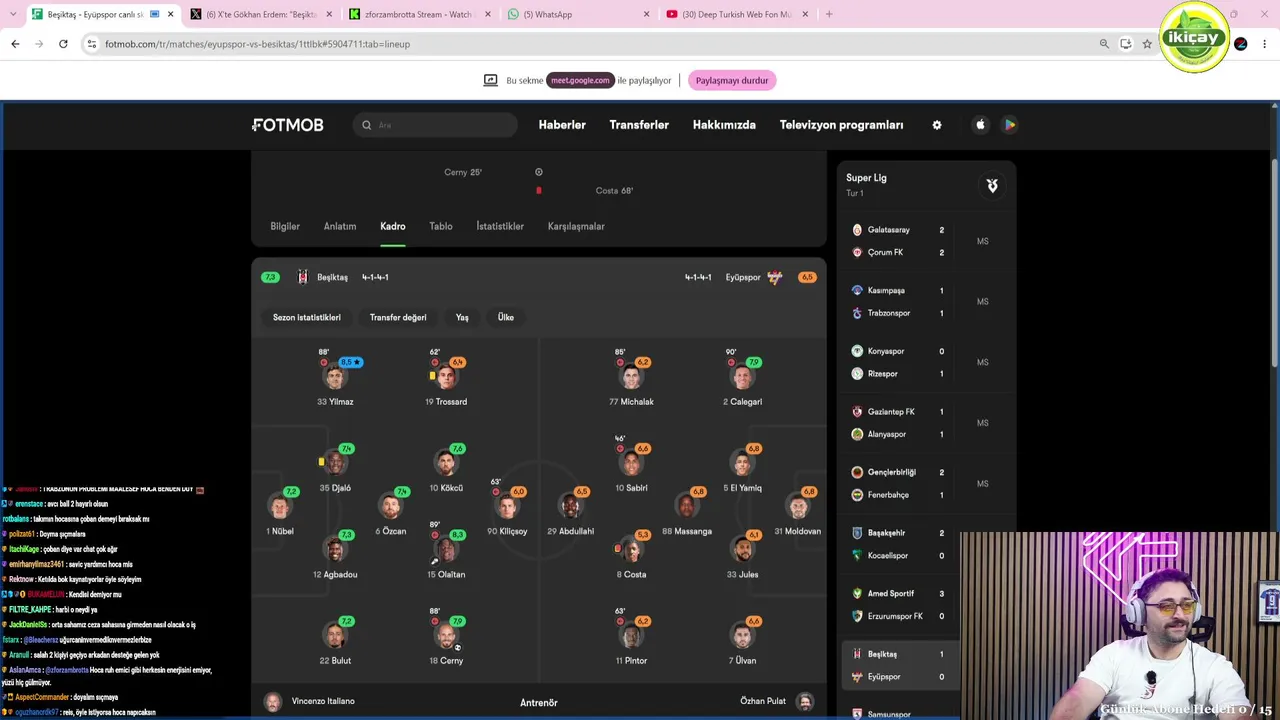Switch to the zforzambrotta Stream browser tab
This screenshot has height=720, width=1280.
(x=418, y=14)
